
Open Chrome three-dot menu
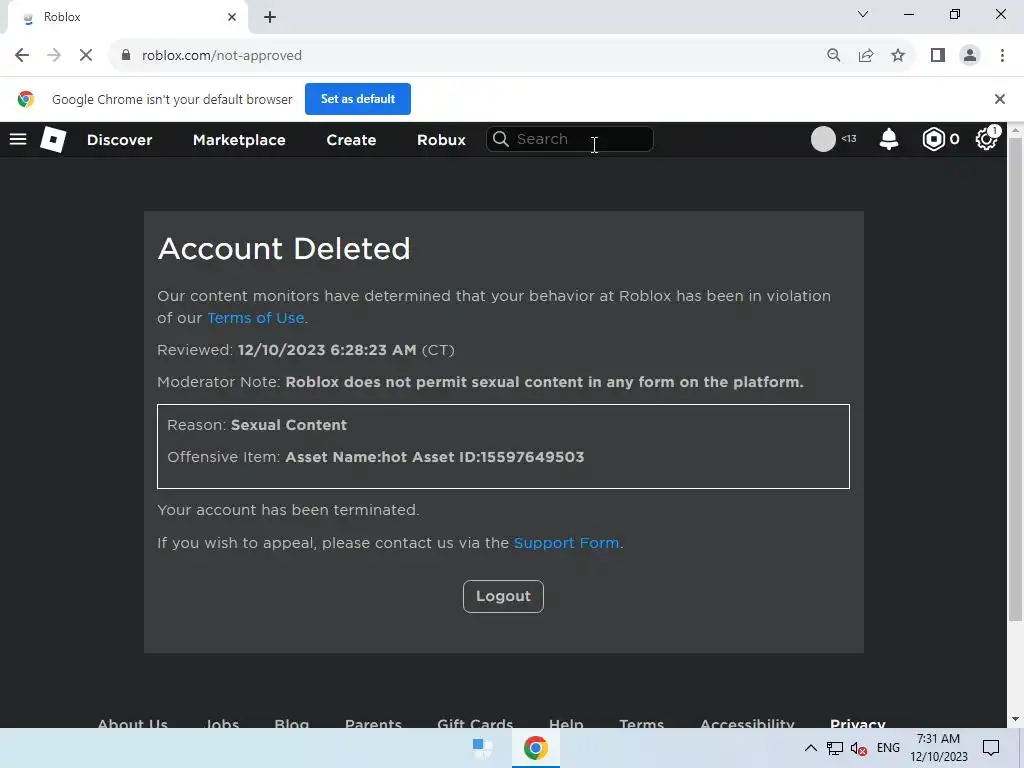(x=1002, y=56)
